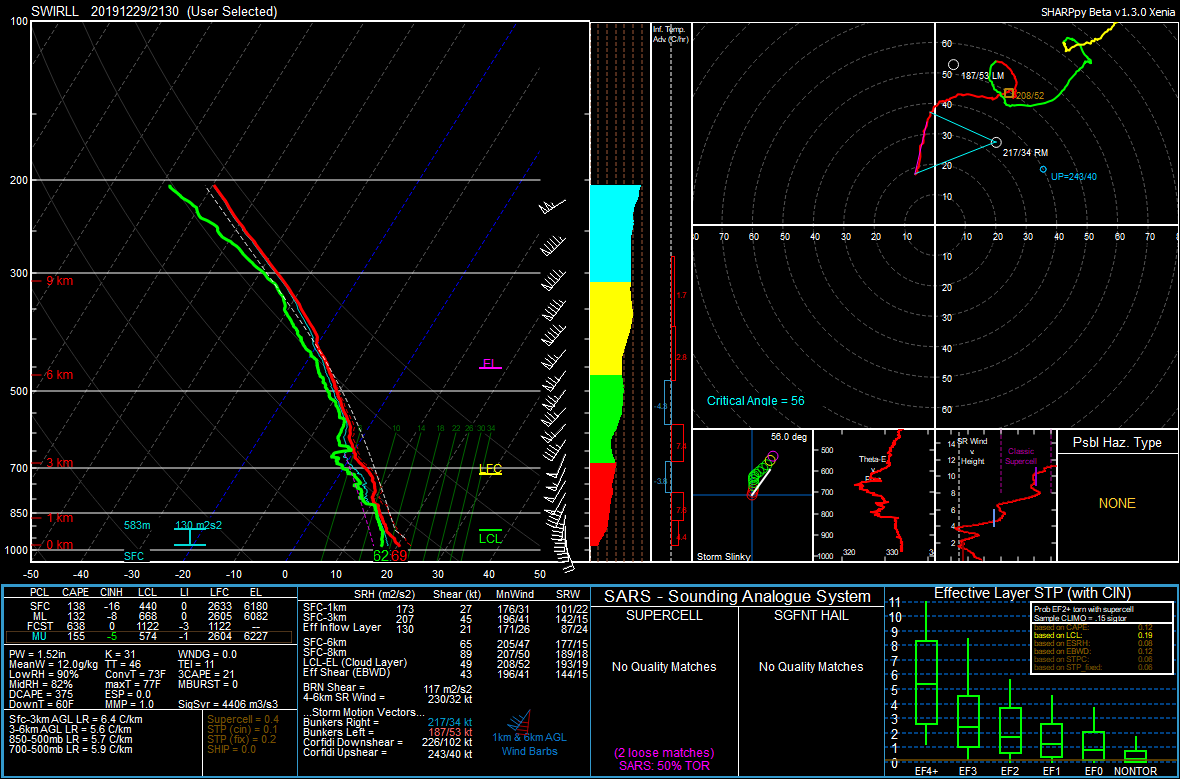Click the cyan effective inflow layer bracket
Screen dimensions: 1180x779
[x=189, y=537]
